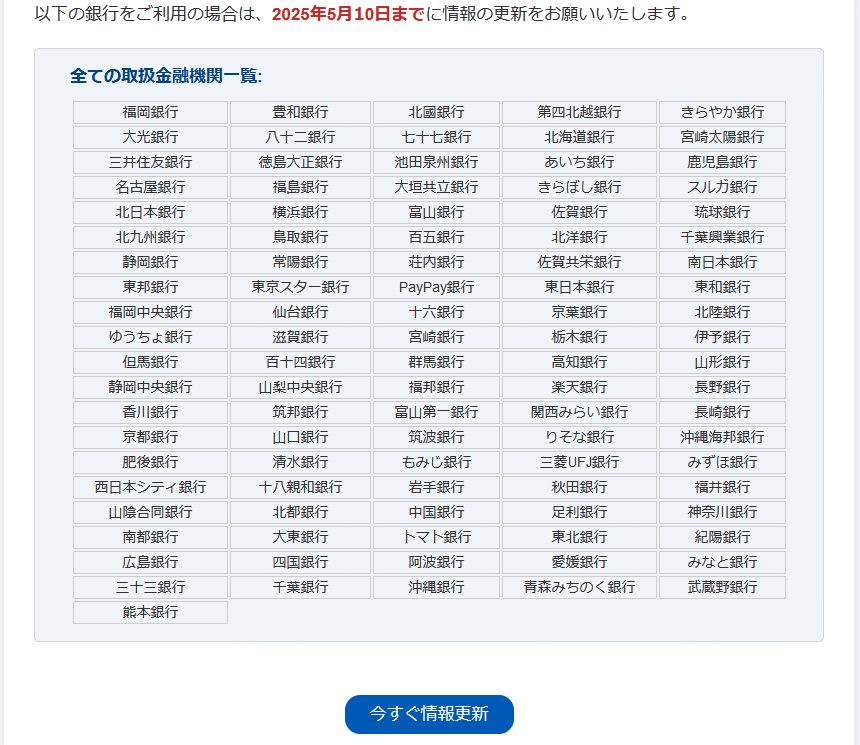Select the 福岡銀行 cell
This screenshot has height=745, width=860.
tap(150, 112)
